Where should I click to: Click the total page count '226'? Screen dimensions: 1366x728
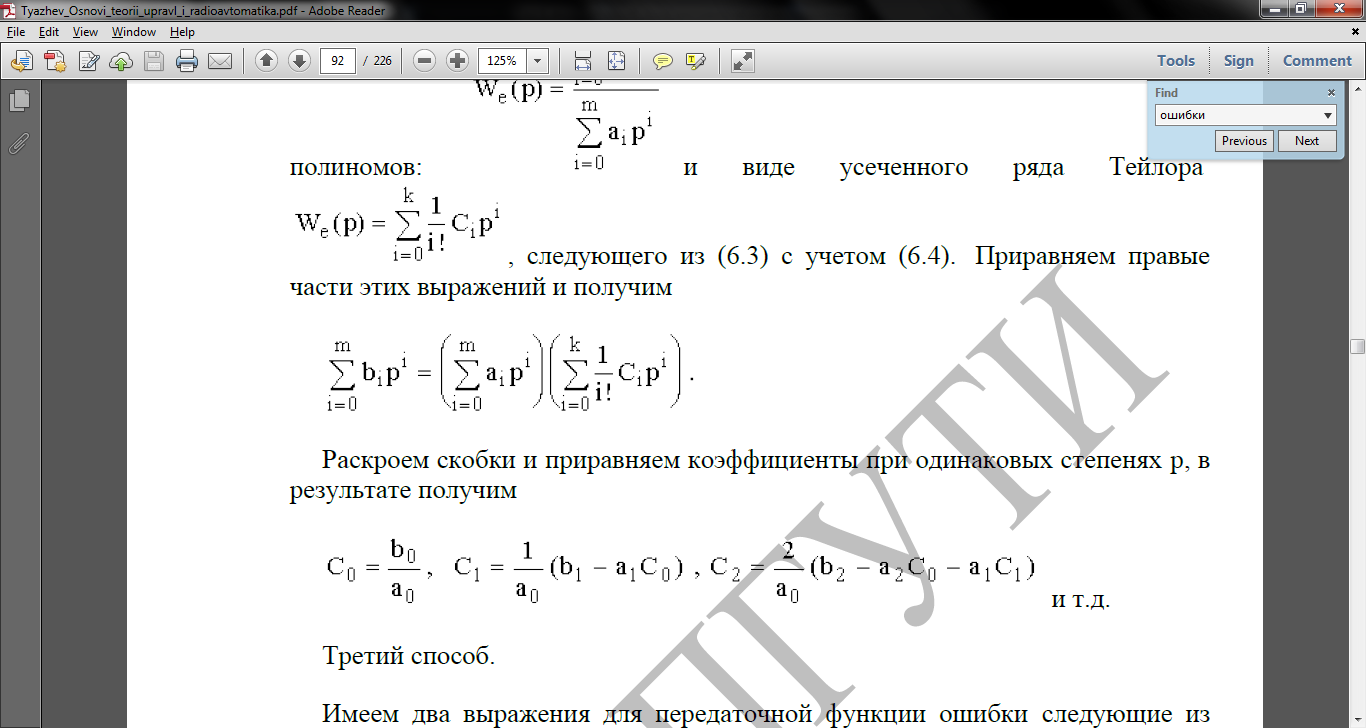pyautogui.click(x=383, y=61)
